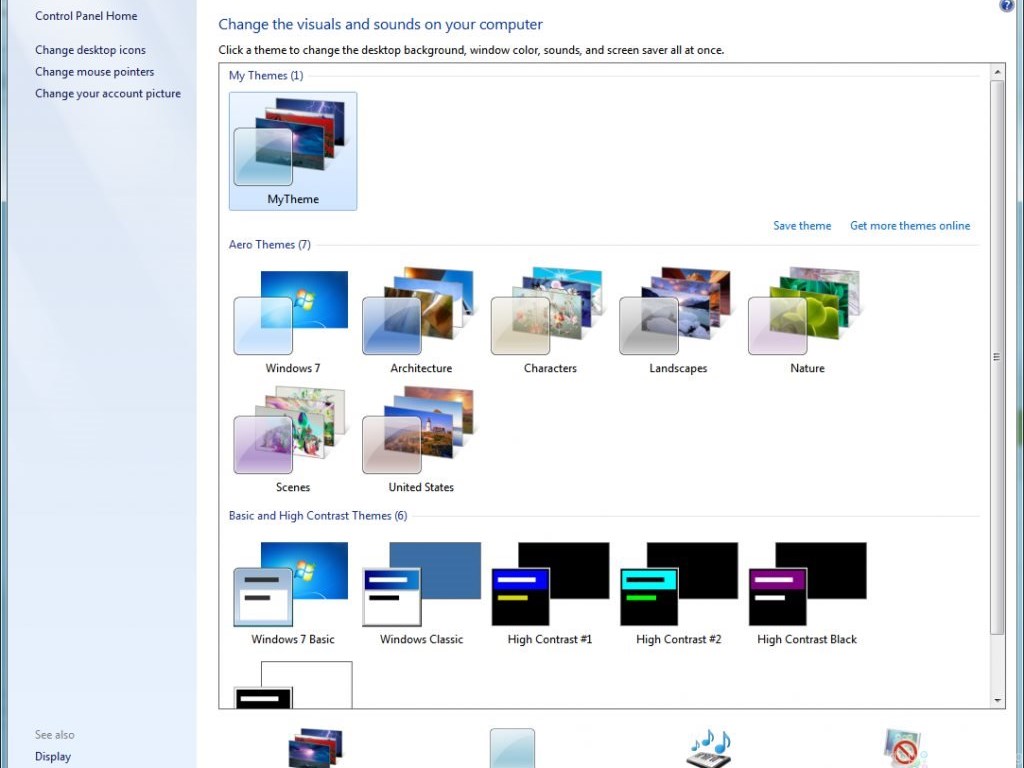Pick the white high contrast theme at list bottom
This screenshot has width=1024, height=768.
(x=293, y=684)
